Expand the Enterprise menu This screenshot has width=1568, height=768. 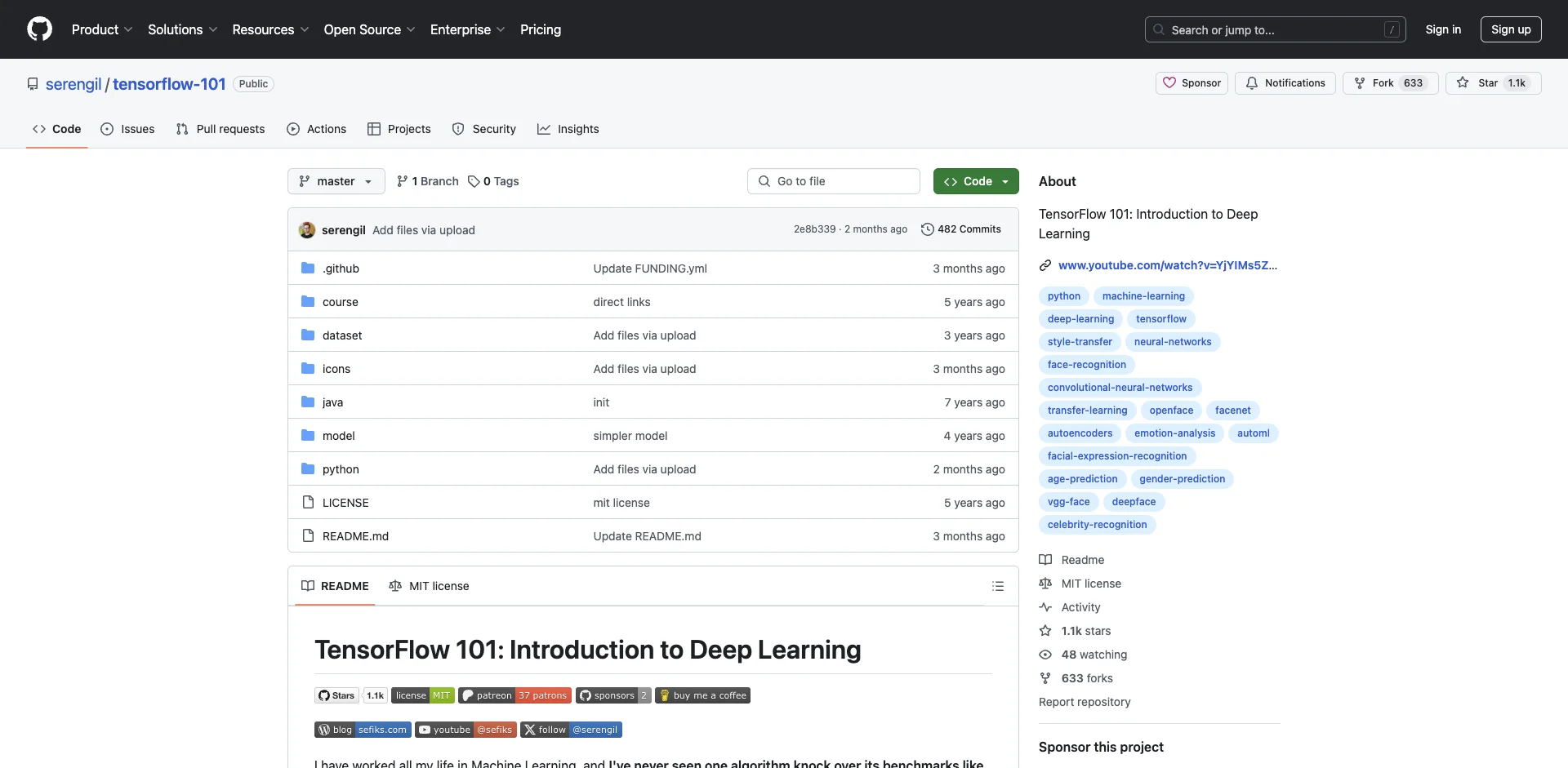pyautogui.click(x=468, y=29)
